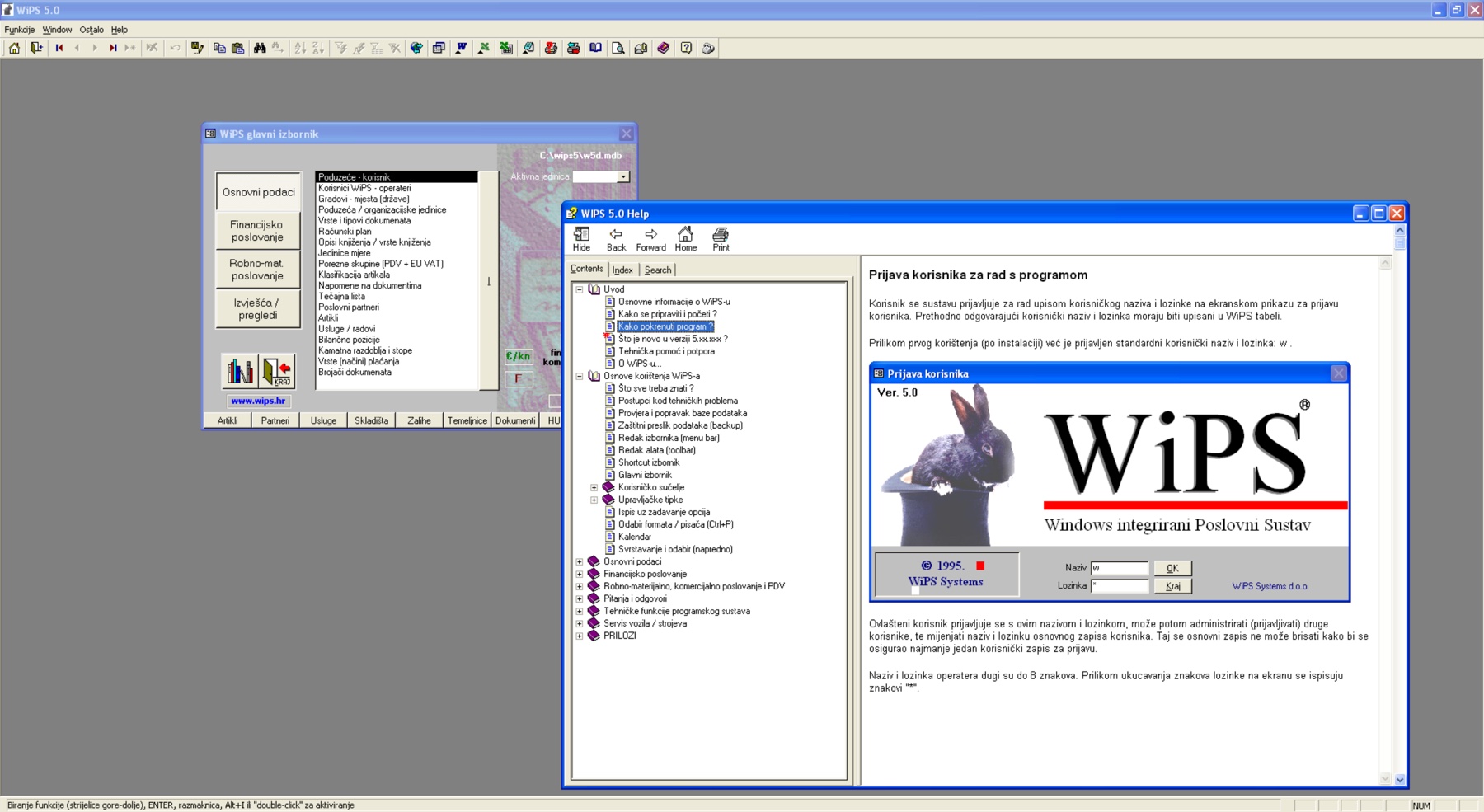The height and width of the screenshot is (812, 1484).
Task: Click the Word export icon in toolbar
Action: point(461,48)
